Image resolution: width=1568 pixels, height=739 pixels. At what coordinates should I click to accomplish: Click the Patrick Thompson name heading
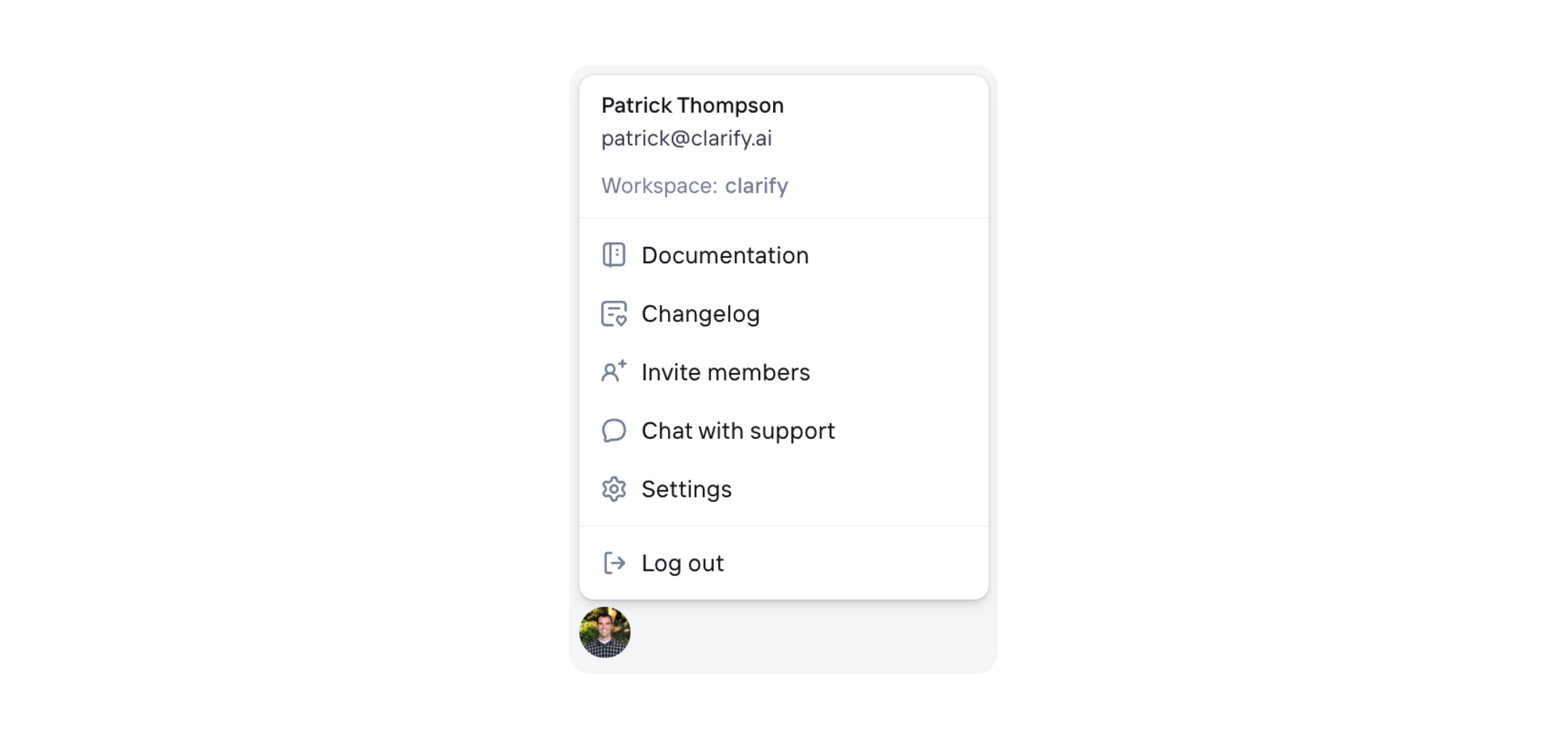(692, 105)
